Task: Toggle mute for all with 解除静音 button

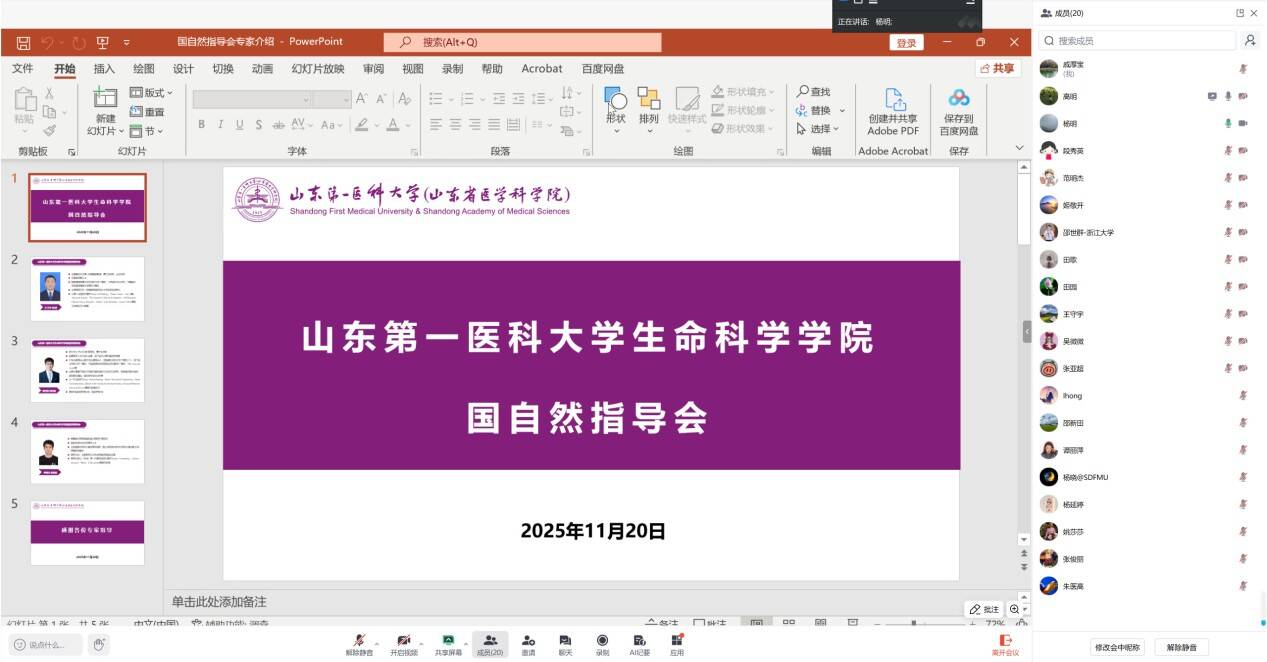Action: click(x=1181, y=647)
